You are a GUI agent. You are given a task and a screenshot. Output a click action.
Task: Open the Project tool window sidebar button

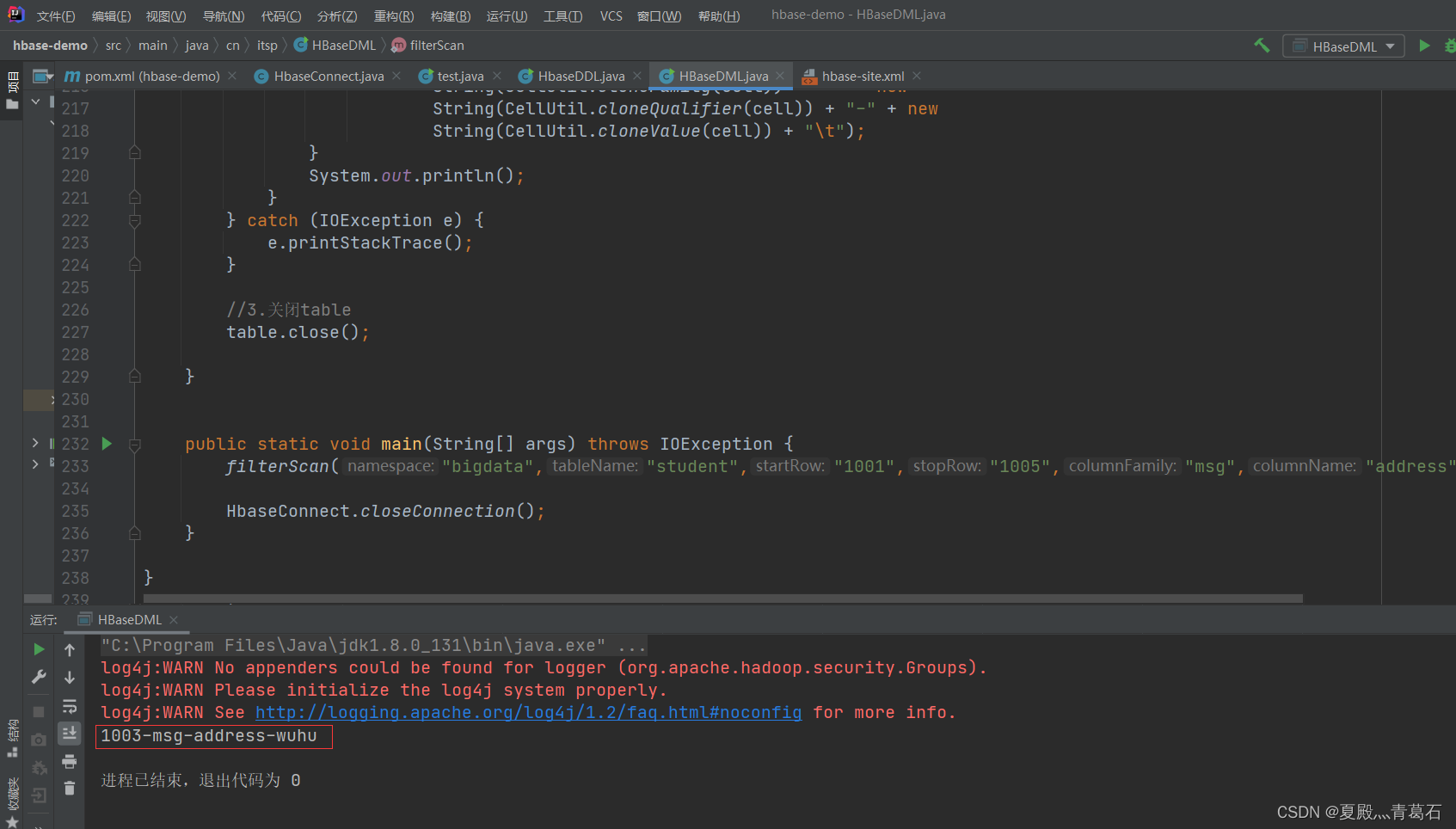[12, 91]
